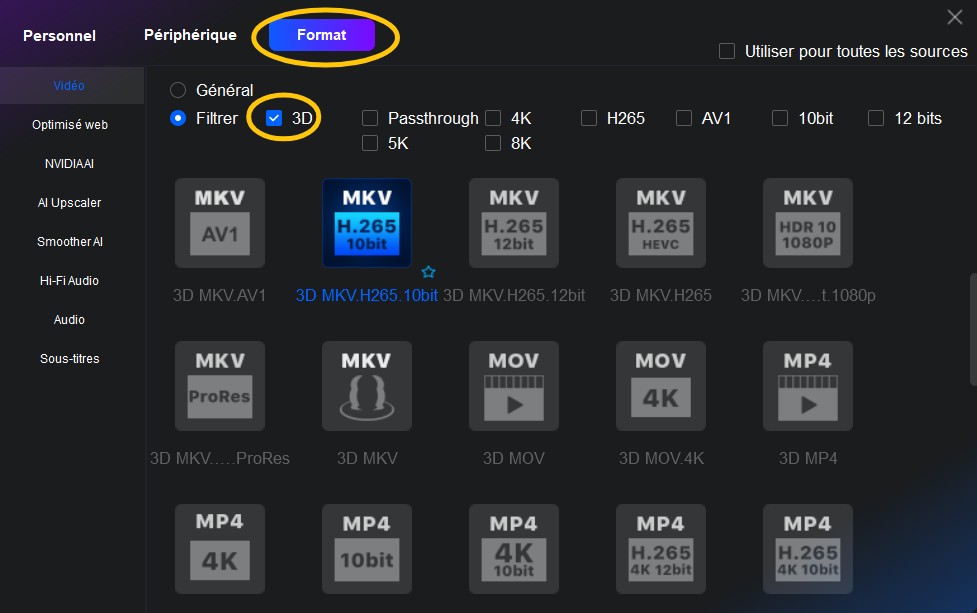Close the format selection dialog
This screenshot has width=977, height=613.
(x=955, y=17)
